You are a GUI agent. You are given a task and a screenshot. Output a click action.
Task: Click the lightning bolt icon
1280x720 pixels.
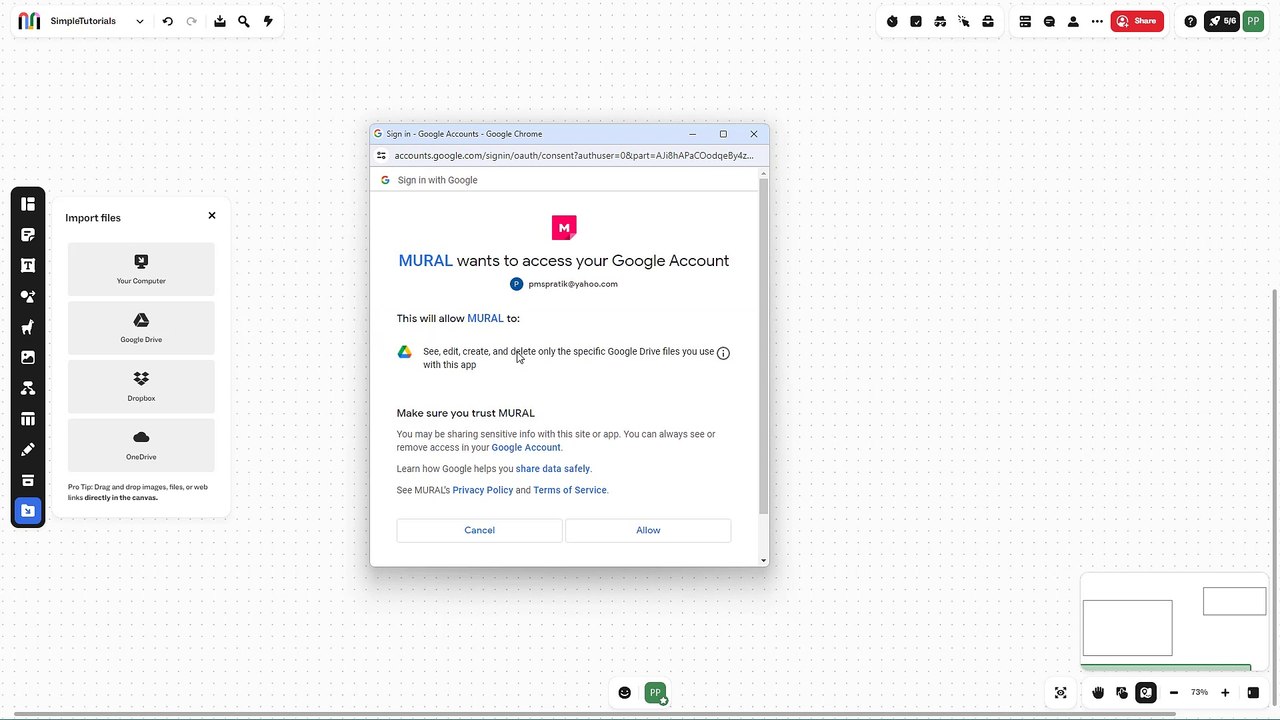[268, 21]
